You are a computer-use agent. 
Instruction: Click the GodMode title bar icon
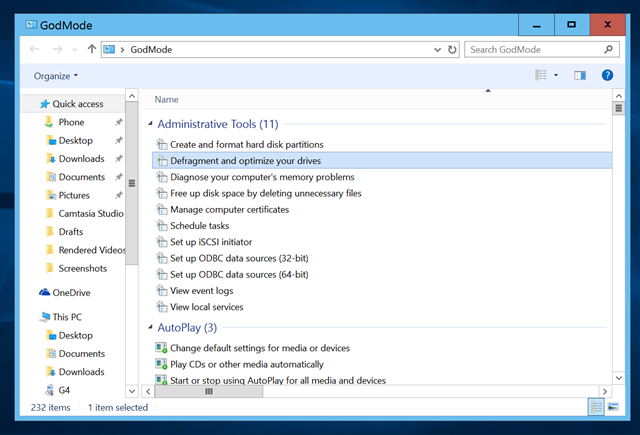[31, 25]
